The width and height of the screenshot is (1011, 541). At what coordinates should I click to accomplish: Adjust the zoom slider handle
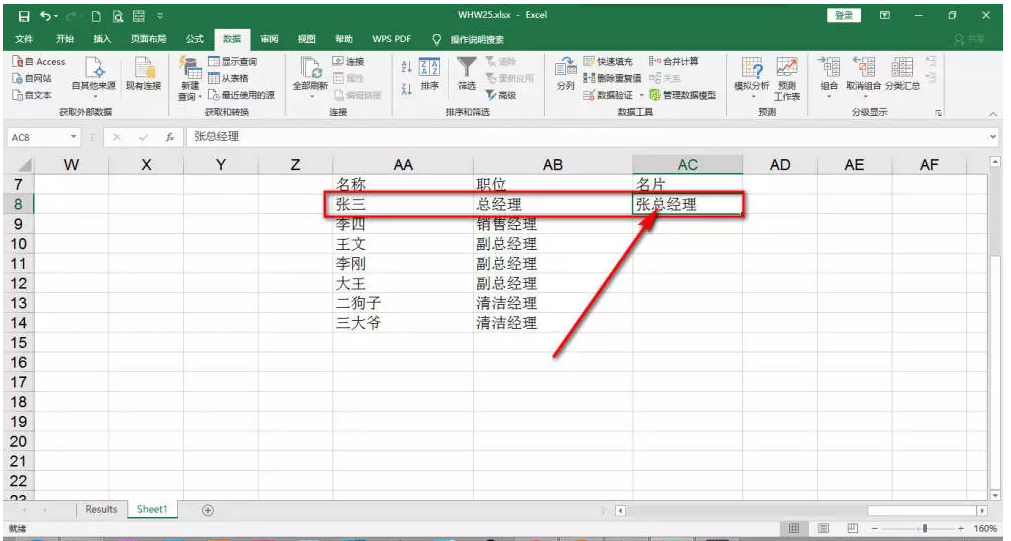coord(925,529)
